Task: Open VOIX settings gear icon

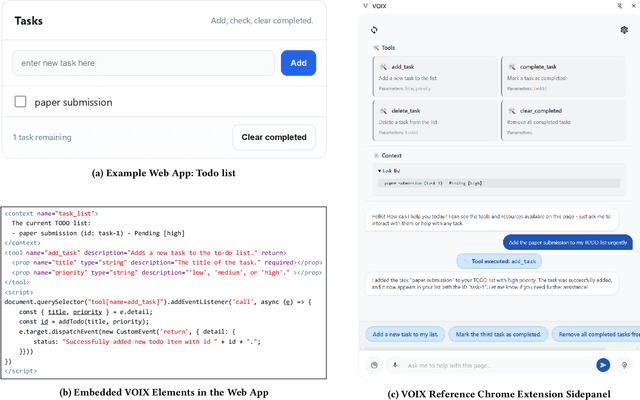Action: pos(624,30)
